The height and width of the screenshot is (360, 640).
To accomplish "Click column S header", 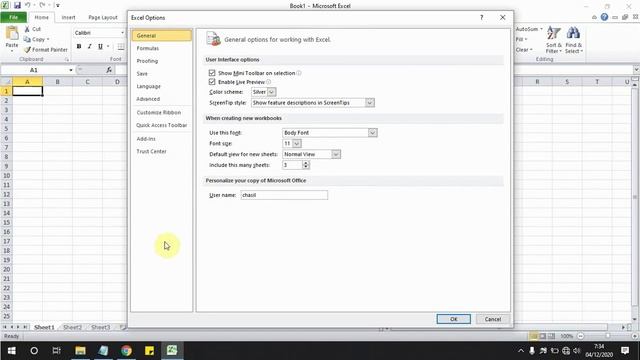I will coord(567,82).
